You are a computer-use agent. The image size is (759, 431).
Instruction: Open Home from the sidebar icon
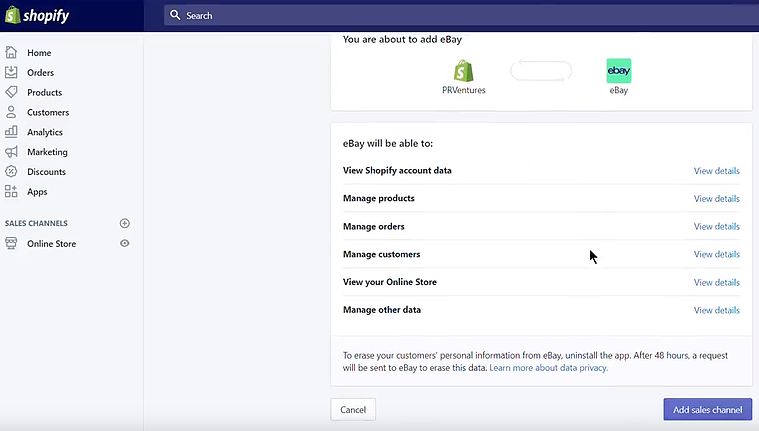tap(11, 52)
